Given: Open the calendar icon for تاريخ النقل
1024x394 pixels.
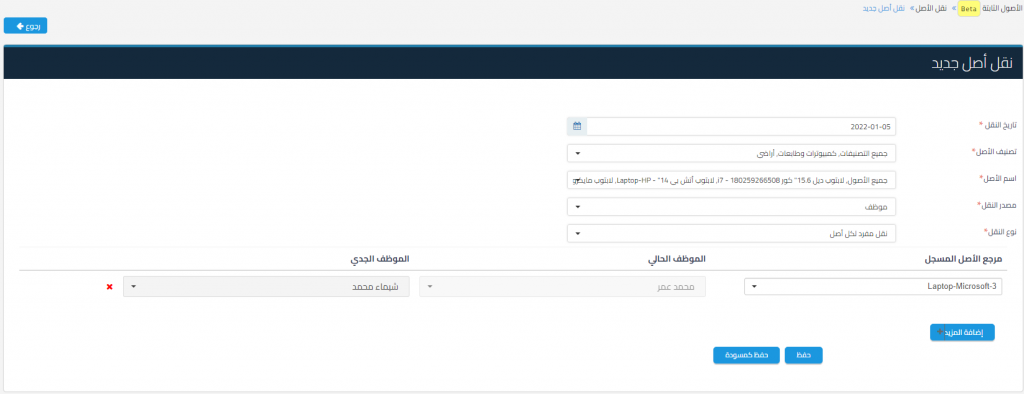Looking at the screenshot, I should tap(577, 126).
